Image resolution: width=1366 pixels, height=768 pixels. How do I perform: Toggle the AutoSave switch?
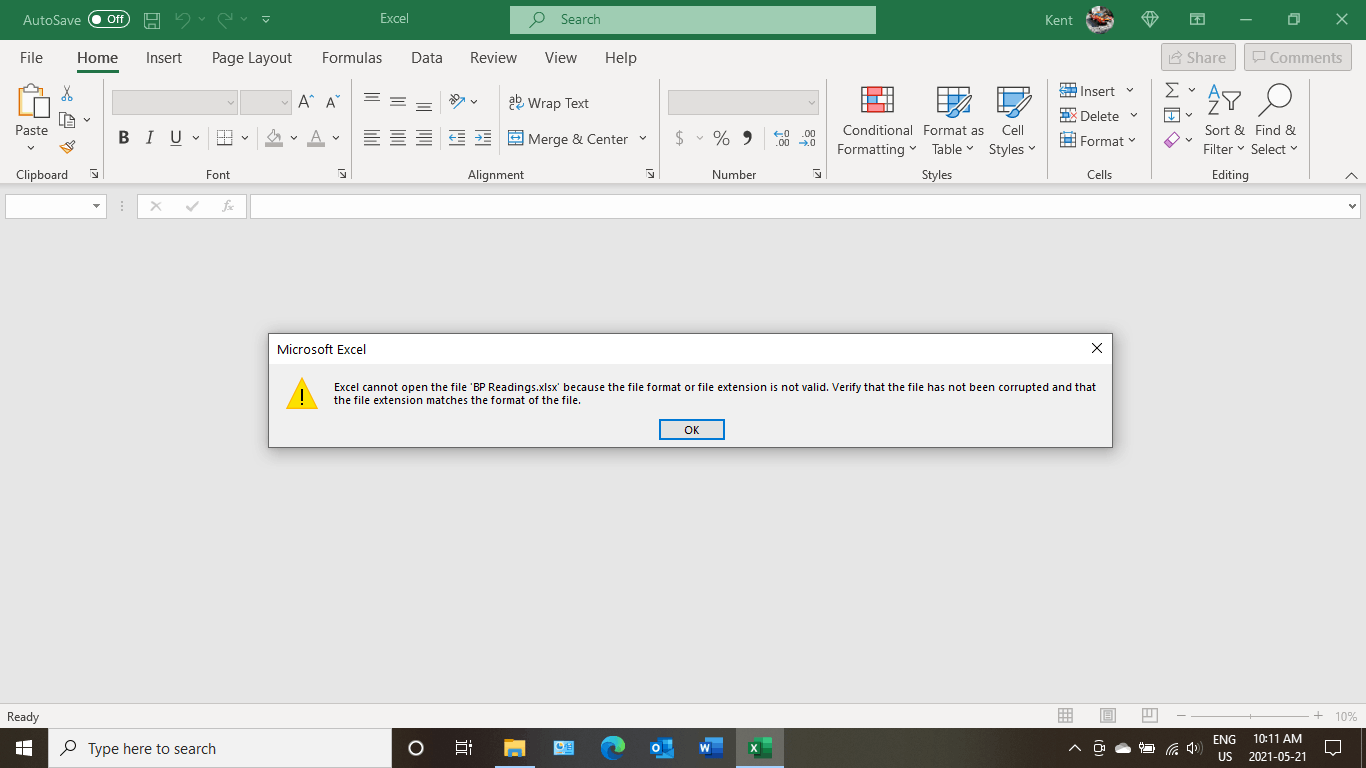click(108, 19)
